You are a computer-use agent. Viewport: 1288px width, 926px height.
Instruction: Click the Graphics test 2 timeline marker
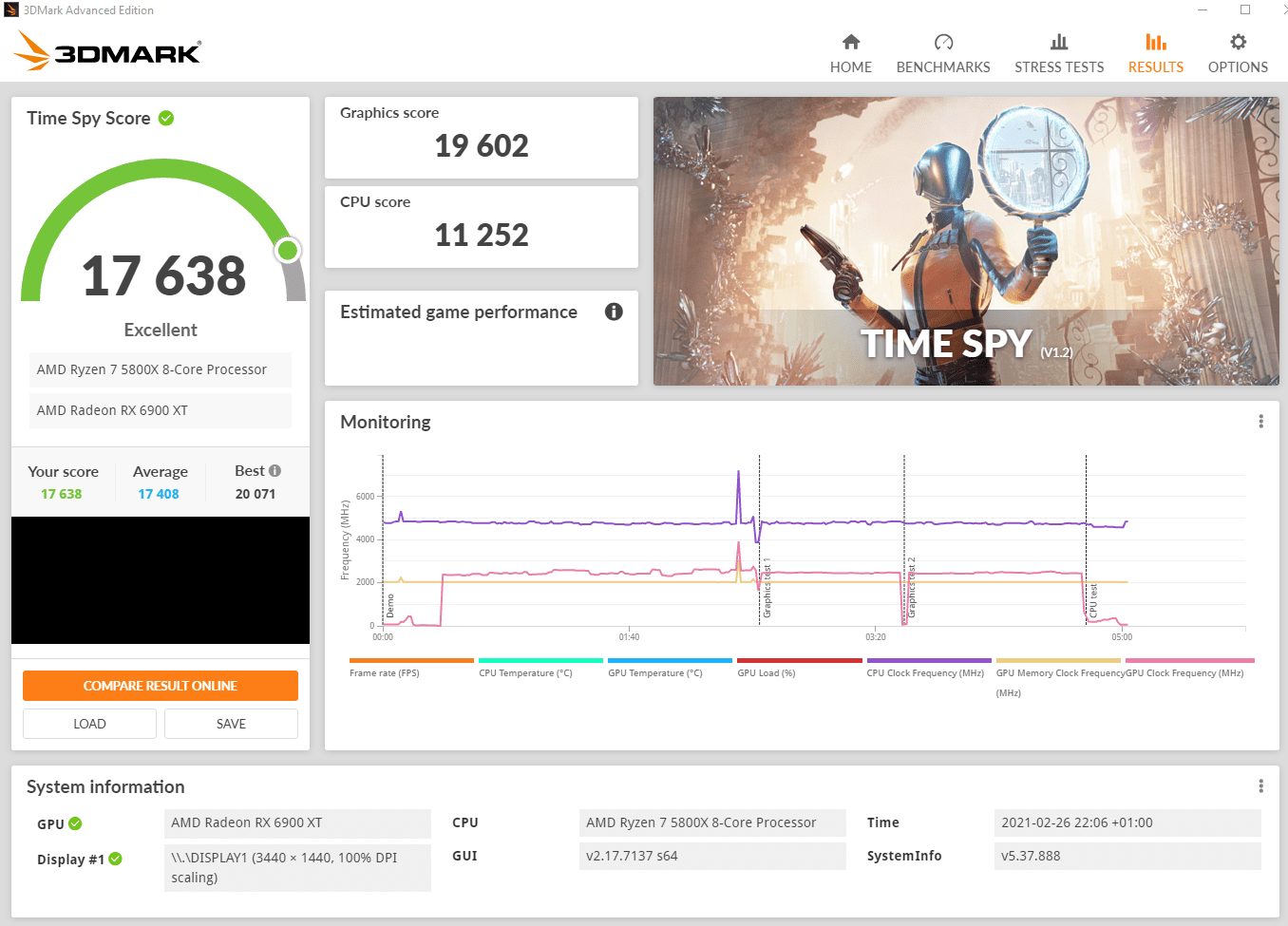(x=912, y=588)
